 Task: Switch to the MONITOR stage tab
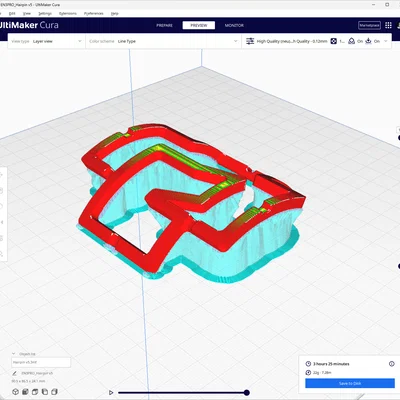(x=234, y=25)
